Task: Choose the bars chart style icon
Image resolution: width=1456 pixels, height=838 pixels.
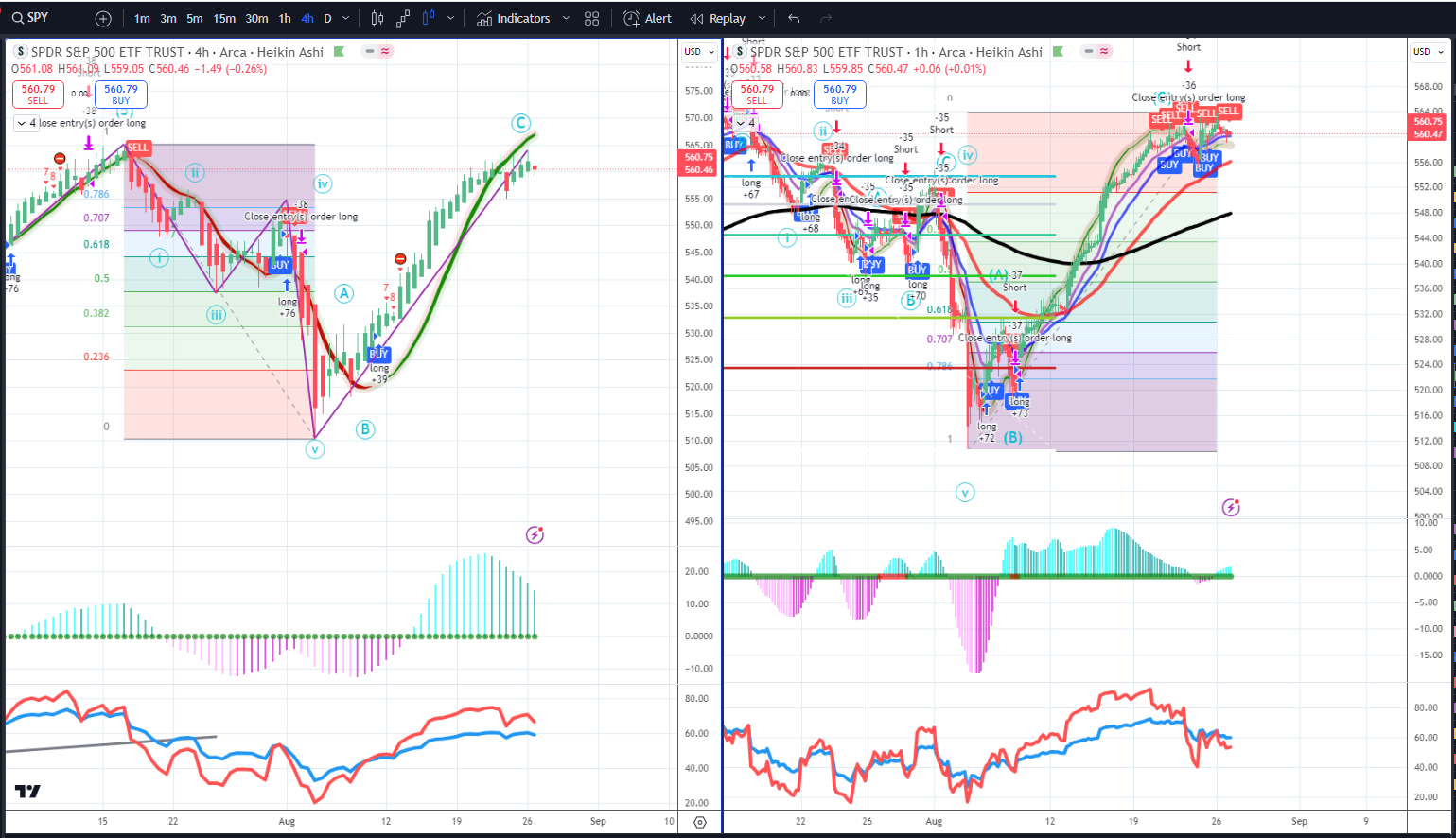Action: pos(377,19)
